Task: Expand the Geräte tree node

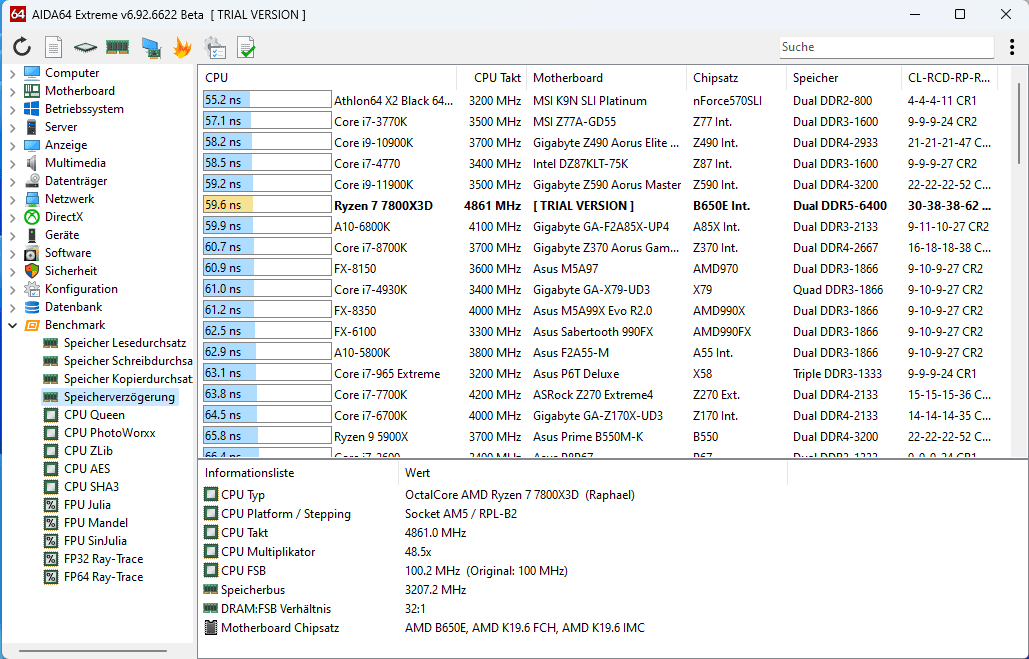Action: click(x=12, y=235)
